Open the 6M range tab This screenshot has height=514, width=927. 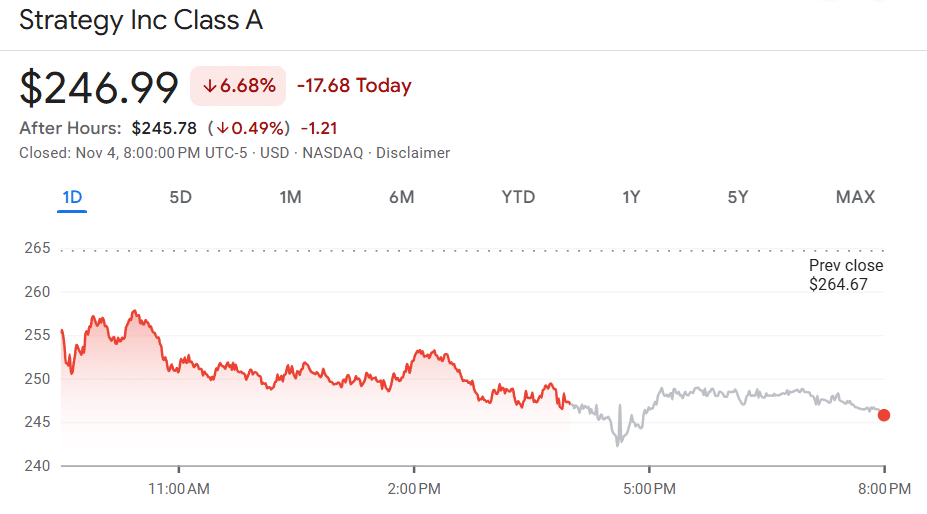[401, 197]
